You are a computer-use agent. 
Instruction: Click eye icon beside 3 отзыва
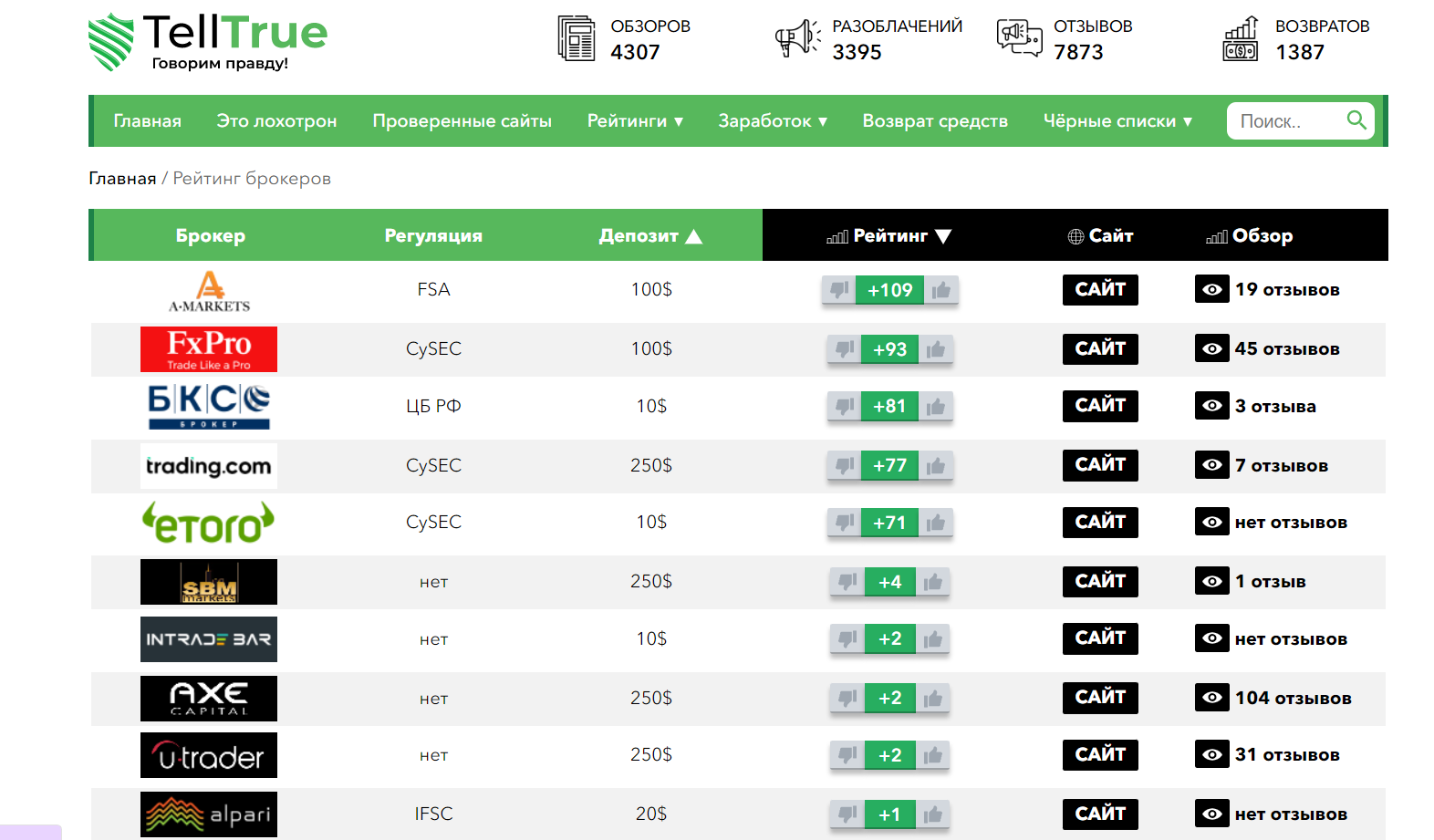point(1211,406)
